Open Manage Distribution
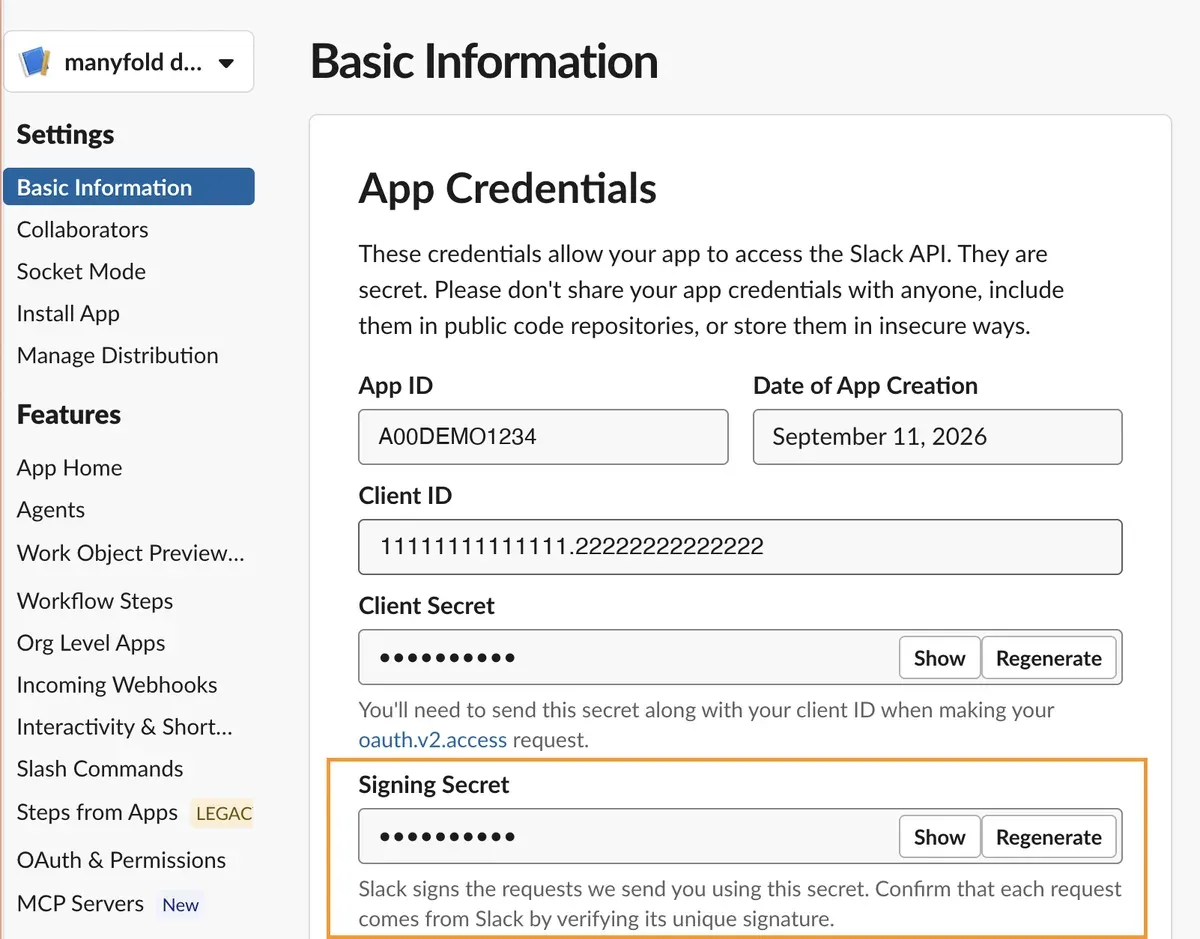The image size is (1200, 939). pos(117,355)
